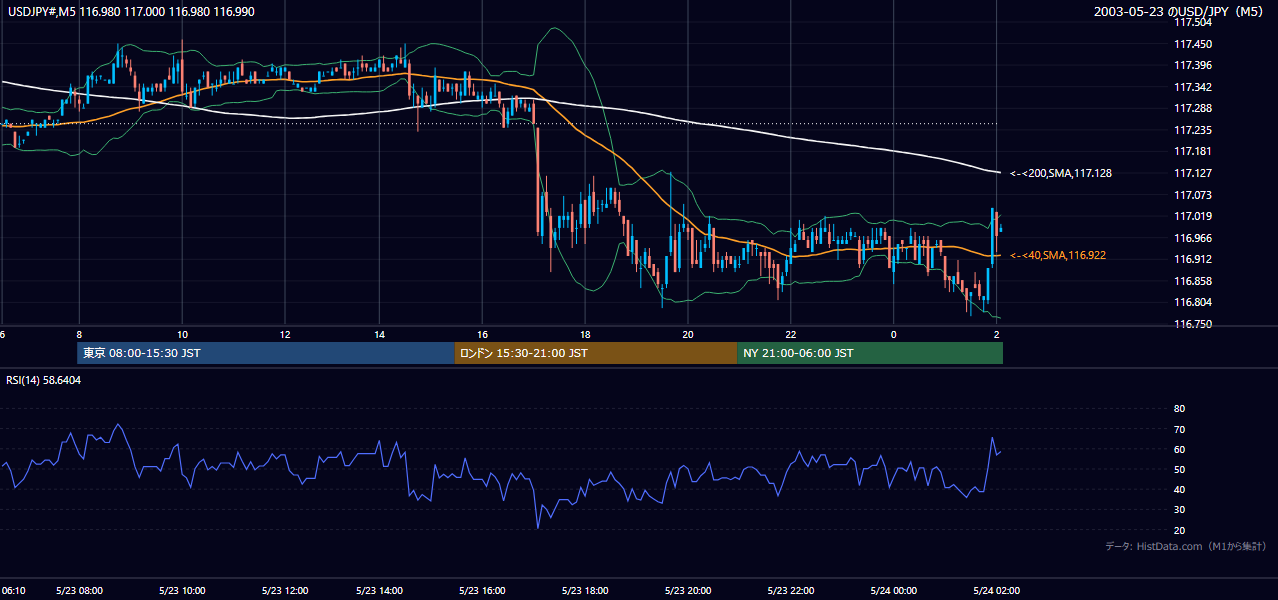Click RSI scale value 30
This screenshot has height=600, width=1278.
[x=1179, y=509]
